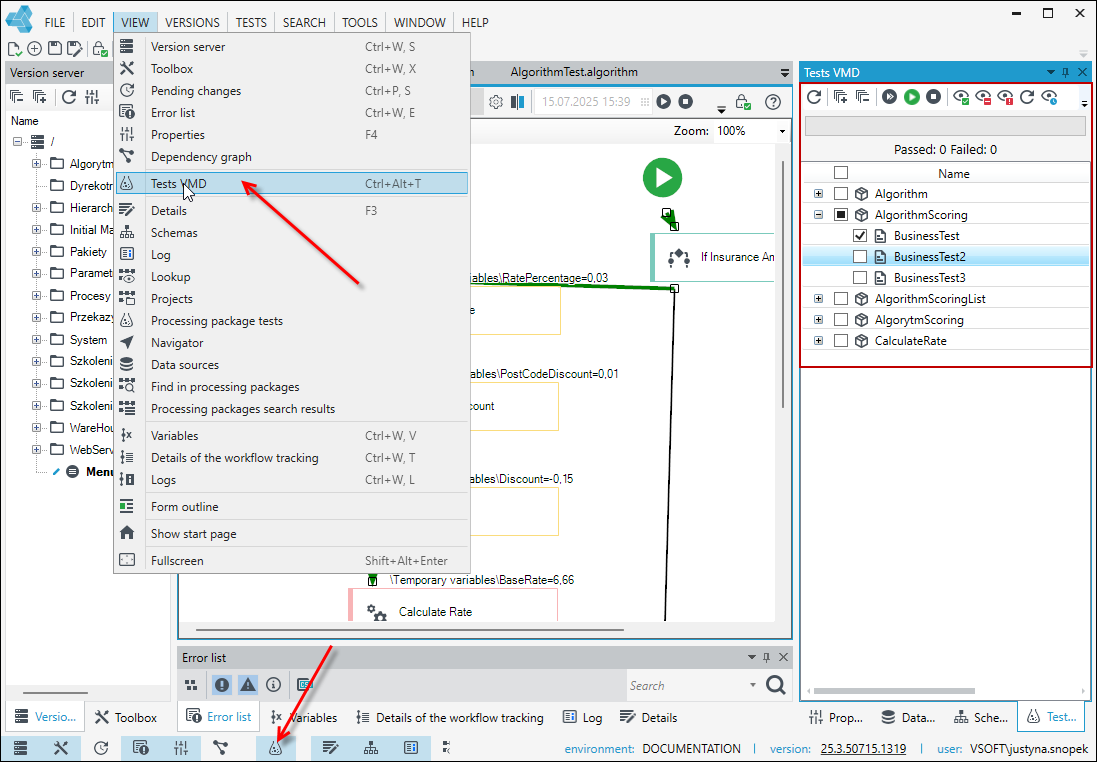Select Dependency graph in the View menu

[x=292, y=157]
